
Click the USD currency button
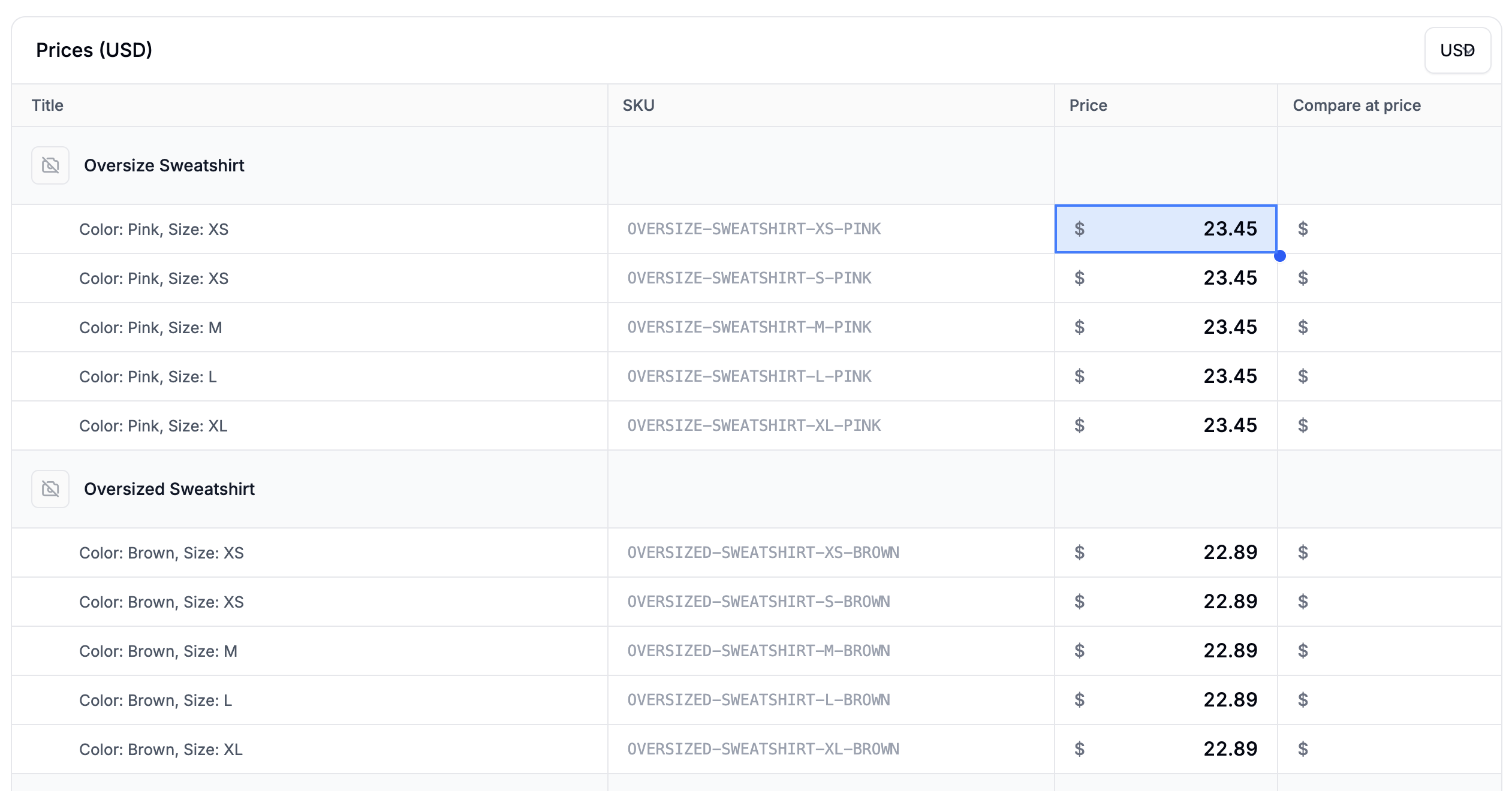point(1457,50)
